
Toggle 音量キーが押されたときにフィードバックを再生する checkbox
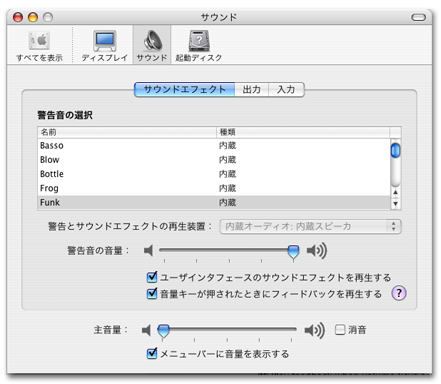(152, 293)
